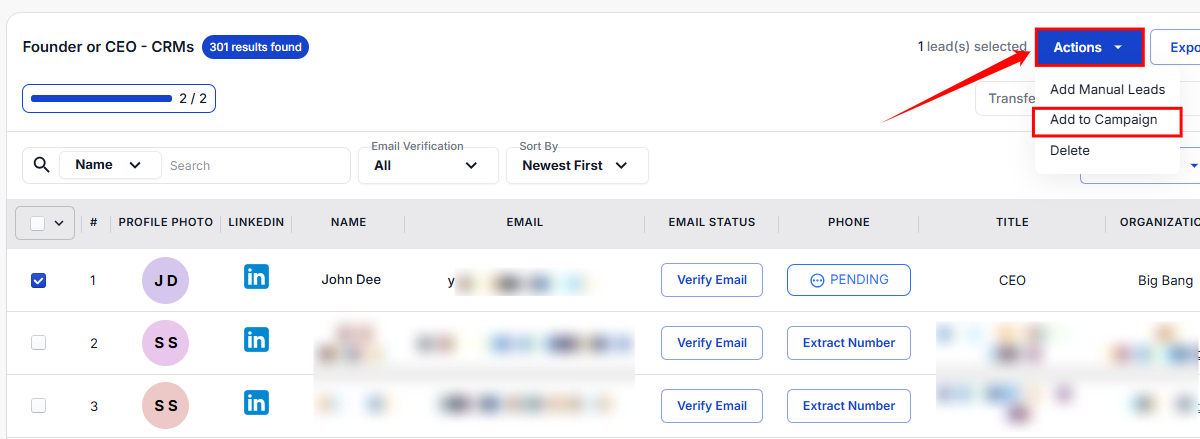Screen dimensions: 1200x439
Task: Select the row 3 lead checkbox
Action: click(38, 406)
